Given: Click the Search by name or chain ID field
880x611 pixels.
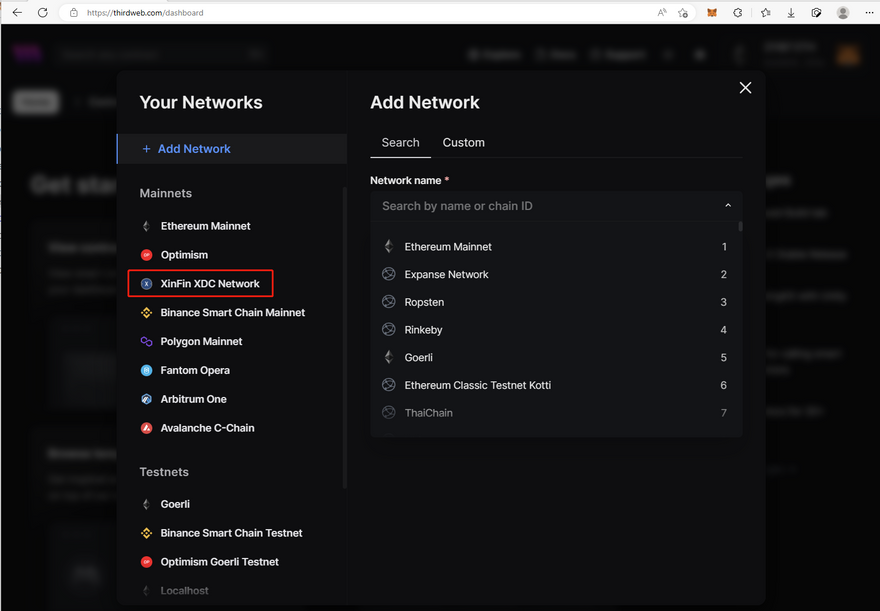Looking at the screenshot, I should point(540,206).
